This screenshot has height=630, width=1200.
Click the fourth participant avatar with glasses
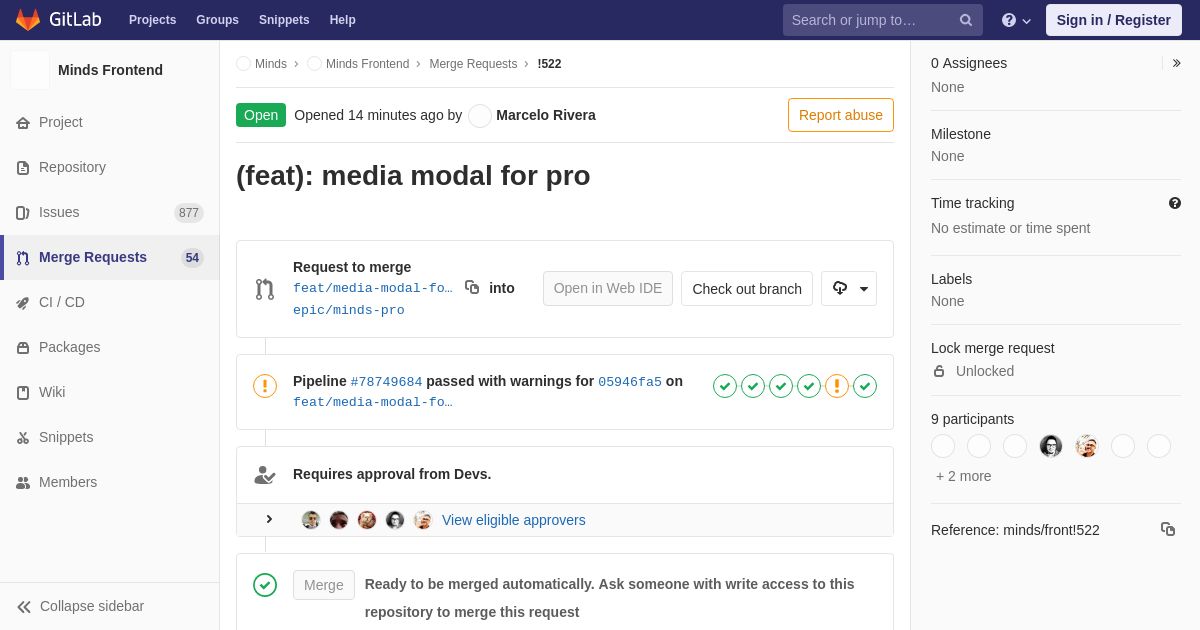(x=1051, y=446)
